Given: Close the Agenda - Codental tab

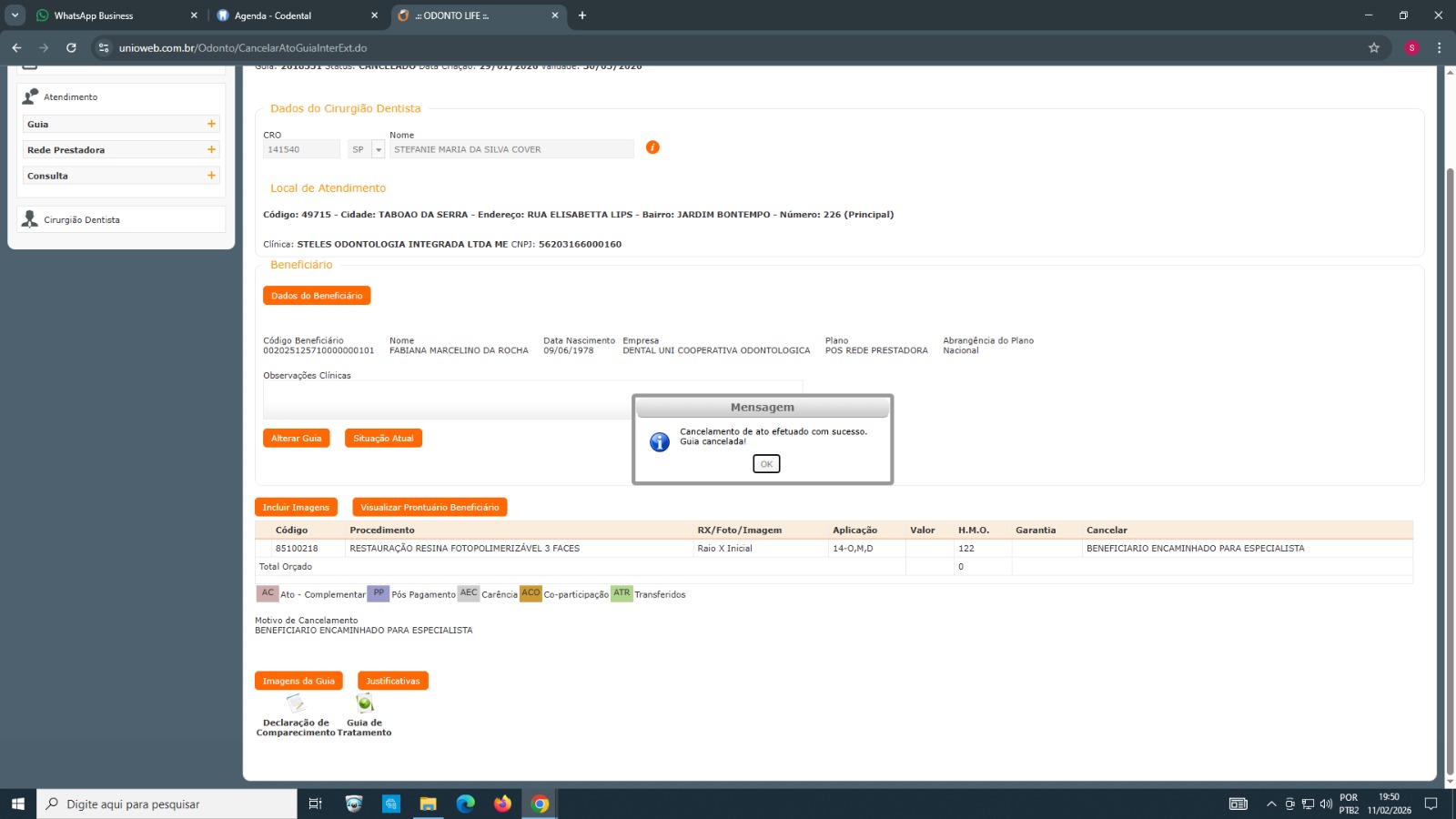Looking at the screenshot, I should click(x=374, y=15).
